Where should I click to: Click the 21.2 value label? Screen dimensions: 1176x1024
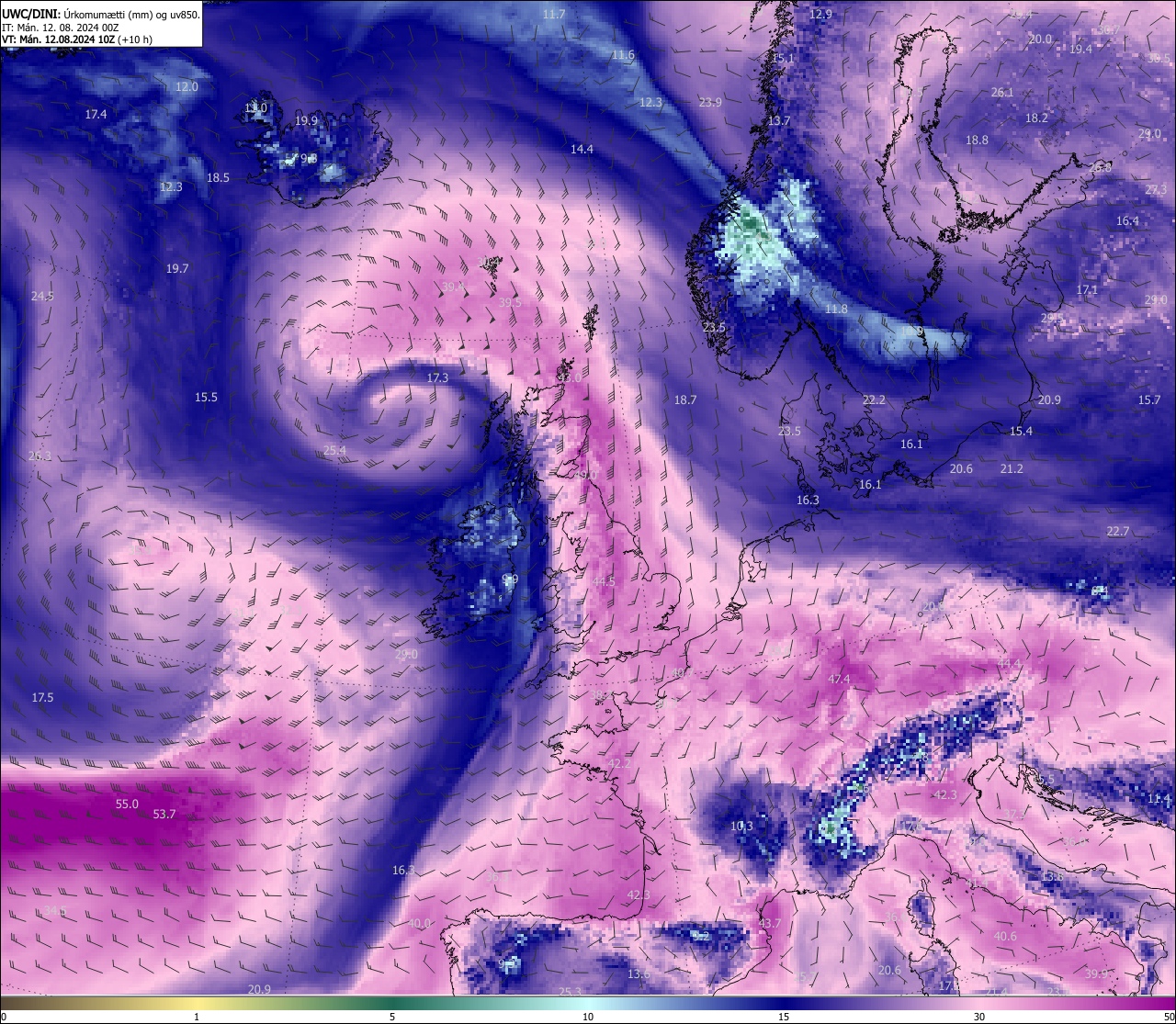tap(1012, 468)
